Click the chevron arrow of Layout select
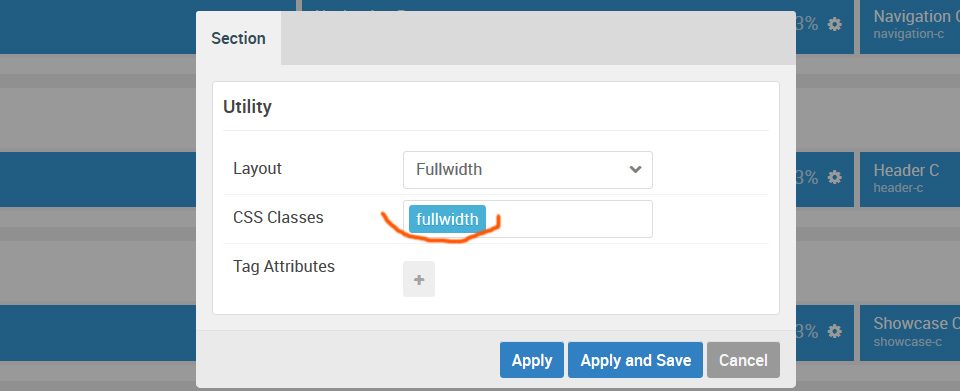960x391 pixels. coord(636,169)
